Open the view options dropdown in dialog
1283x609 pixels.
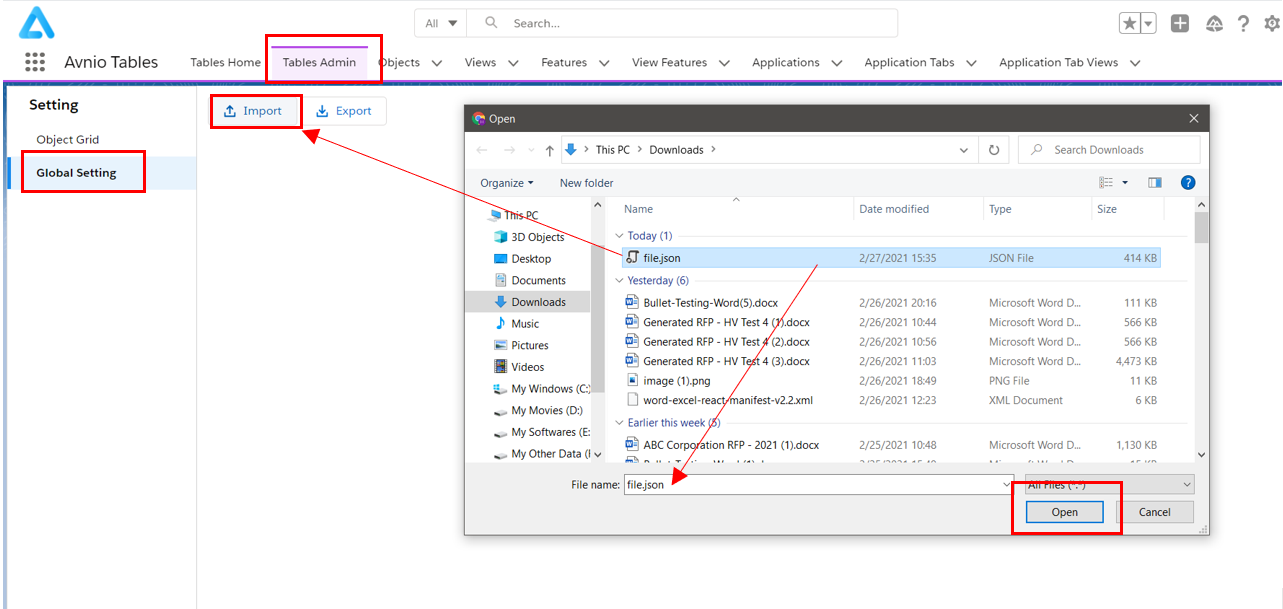click(x=1125, y=183)
